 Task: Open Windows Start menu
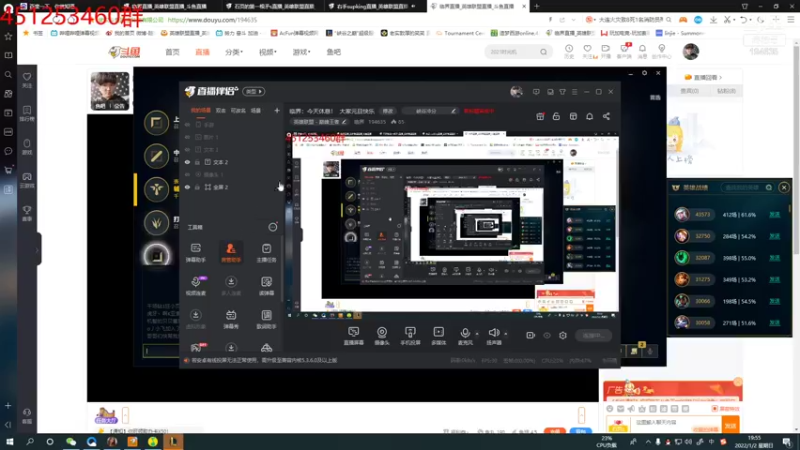click(10, 441)
